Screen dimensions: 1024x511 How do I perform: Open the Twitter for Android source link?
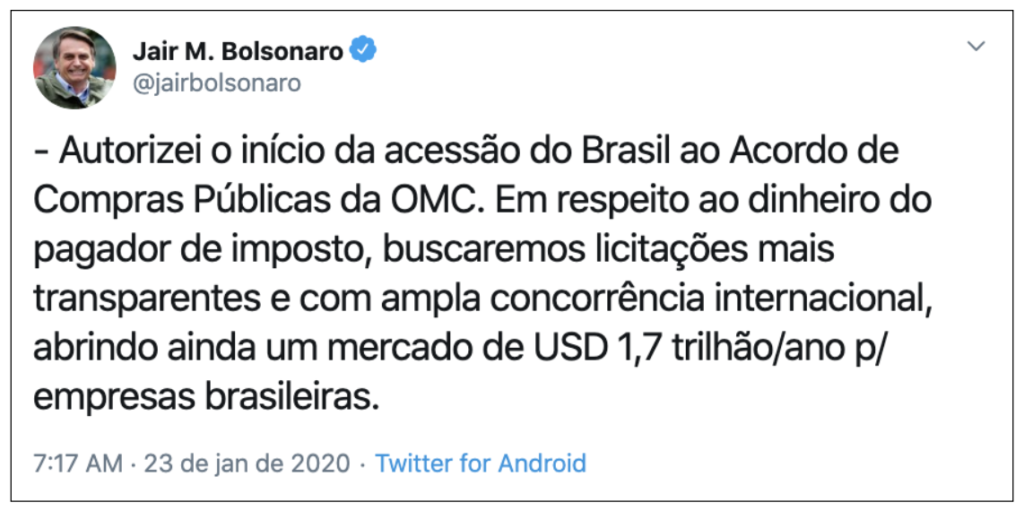[x=481, y=464]
